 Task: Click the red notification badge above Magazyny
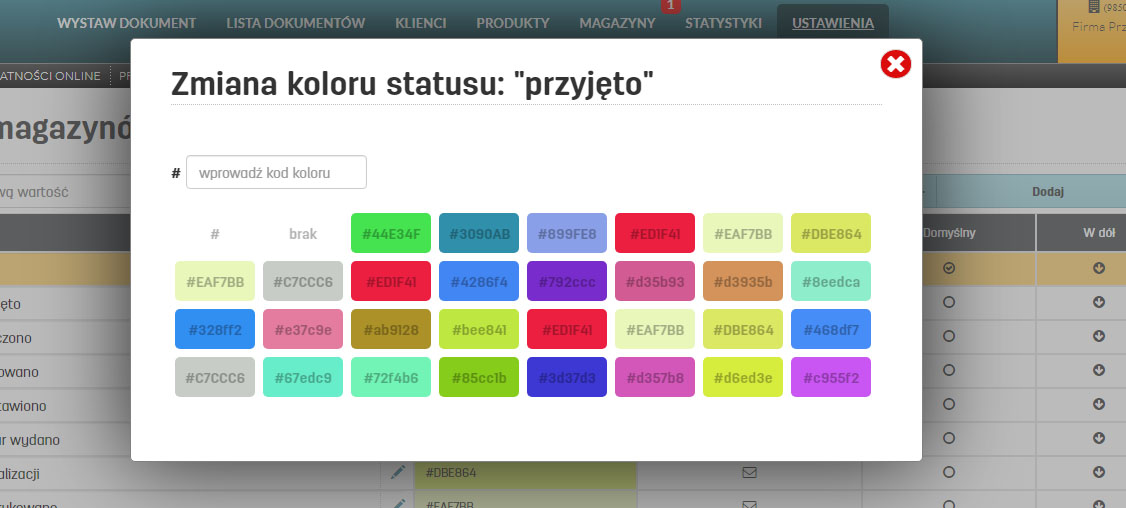671,6
